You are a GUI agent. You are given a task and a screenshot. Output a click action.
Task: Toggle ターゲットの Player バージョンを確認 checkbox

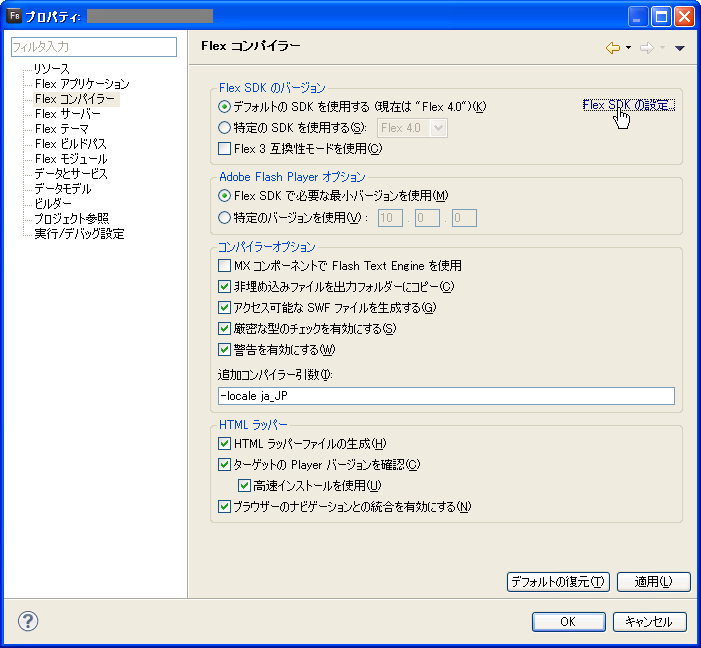[224, 465]
